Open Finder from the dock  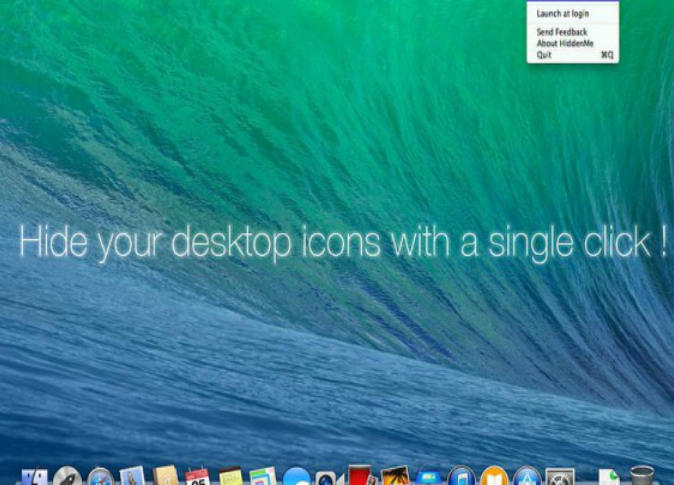pyautogui.click(x=35, y=478)
